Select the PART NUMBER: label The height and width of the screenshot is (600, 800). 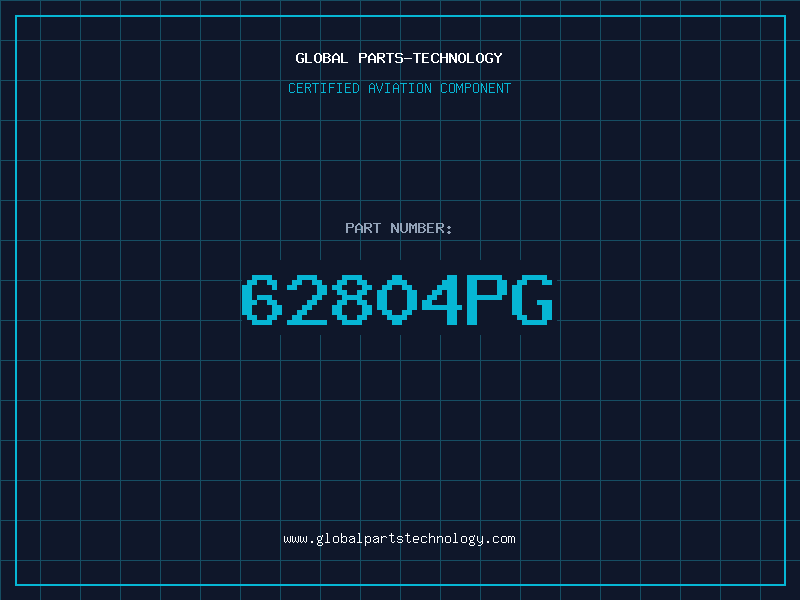(x=399, y=228)
